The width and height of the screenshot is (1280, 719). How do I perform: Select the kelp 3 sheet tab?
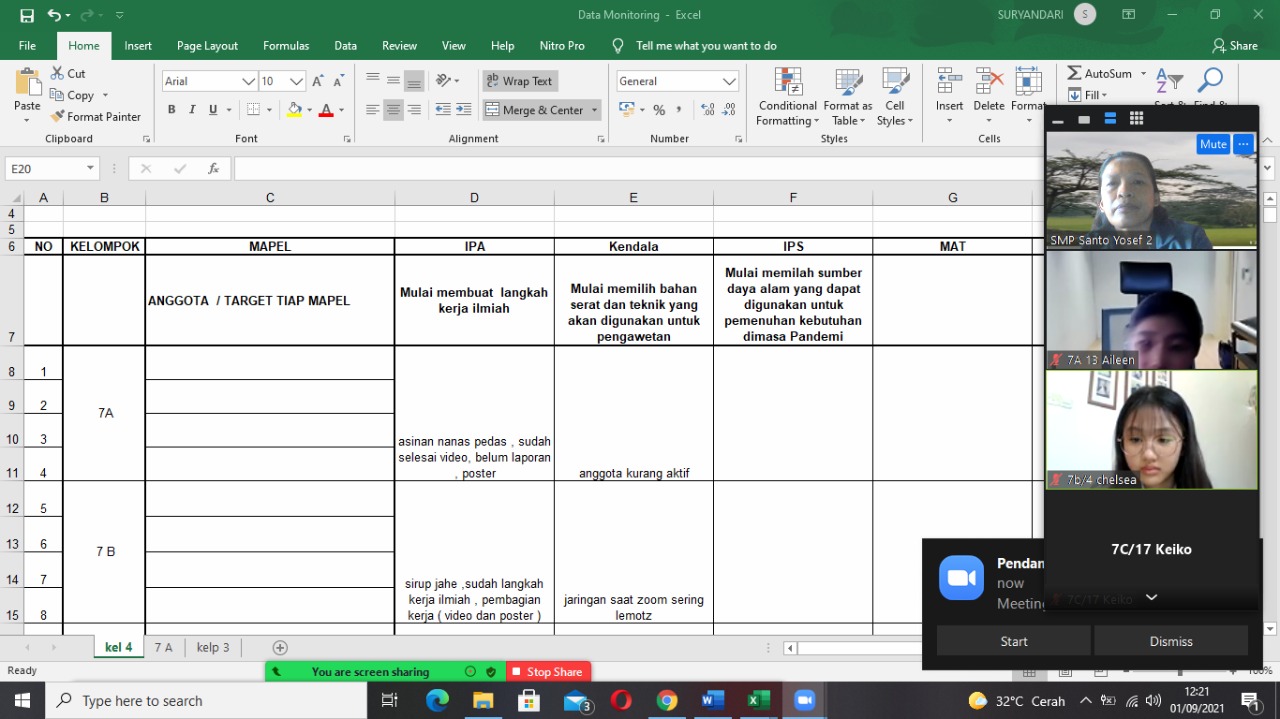point(213,648)
